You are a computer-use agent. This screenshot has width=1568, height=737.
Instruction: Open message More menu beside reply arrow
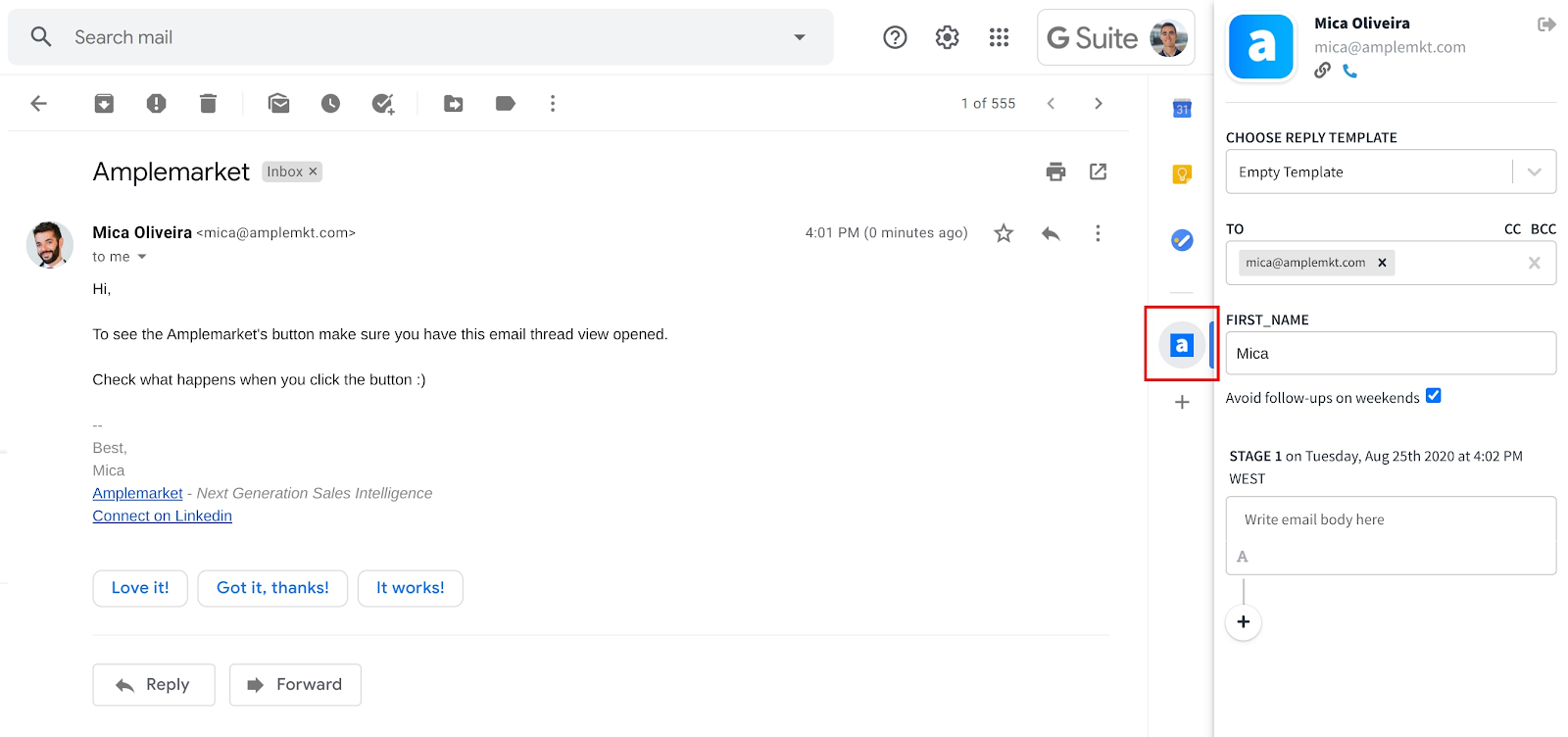coord(1098,233)
